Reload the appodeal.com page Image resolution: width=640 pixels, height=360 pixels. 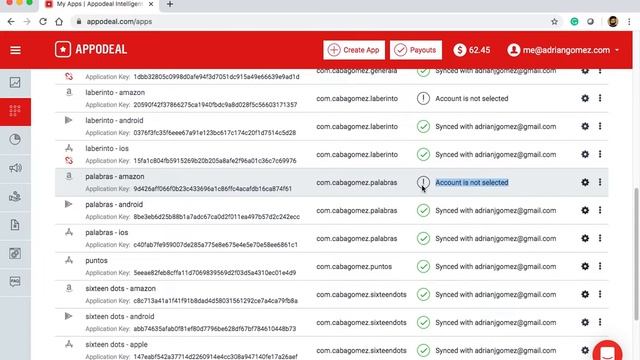tap(43, 22)
